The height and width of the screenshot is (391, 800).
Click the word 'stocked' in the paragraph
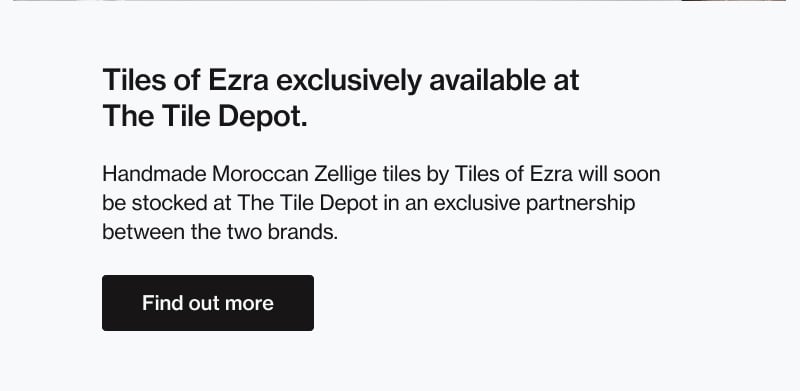[167, 204]
